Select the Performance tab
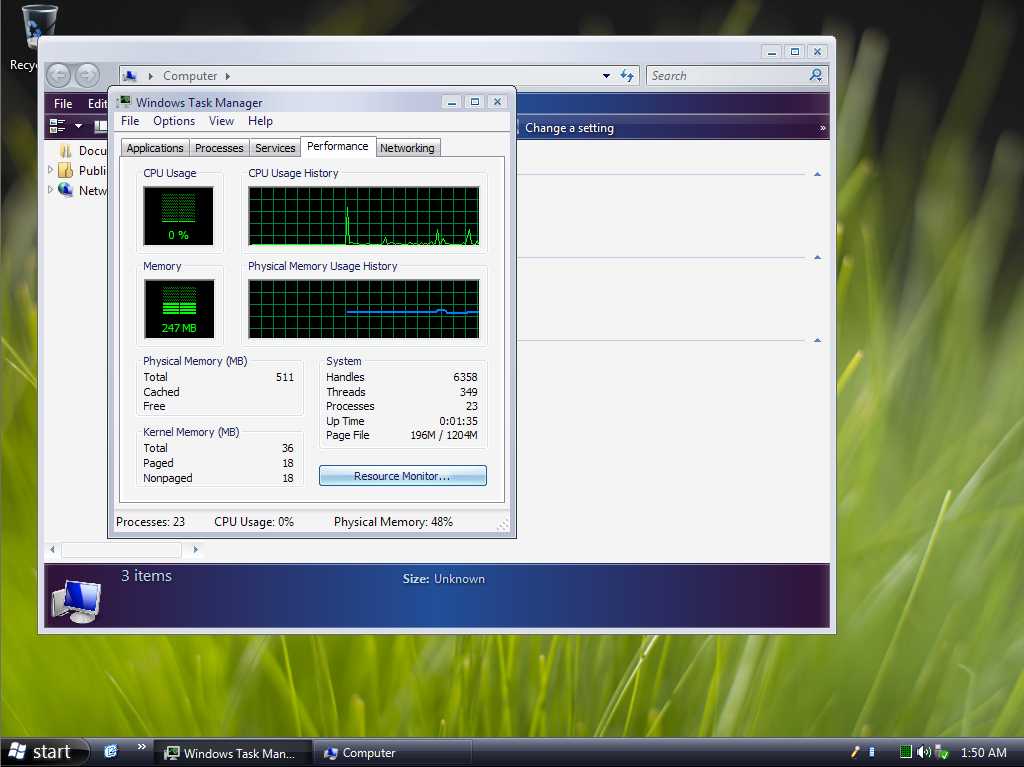This screenshot has height=767, width=1024. [x=338, y=146]
